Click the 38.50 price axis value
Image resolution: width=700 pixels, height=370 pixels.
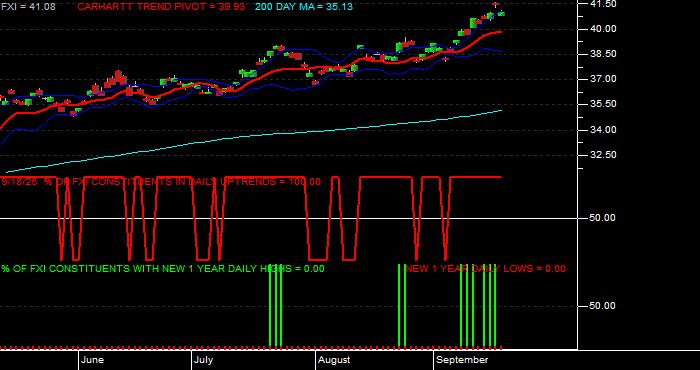pos(604,54)
